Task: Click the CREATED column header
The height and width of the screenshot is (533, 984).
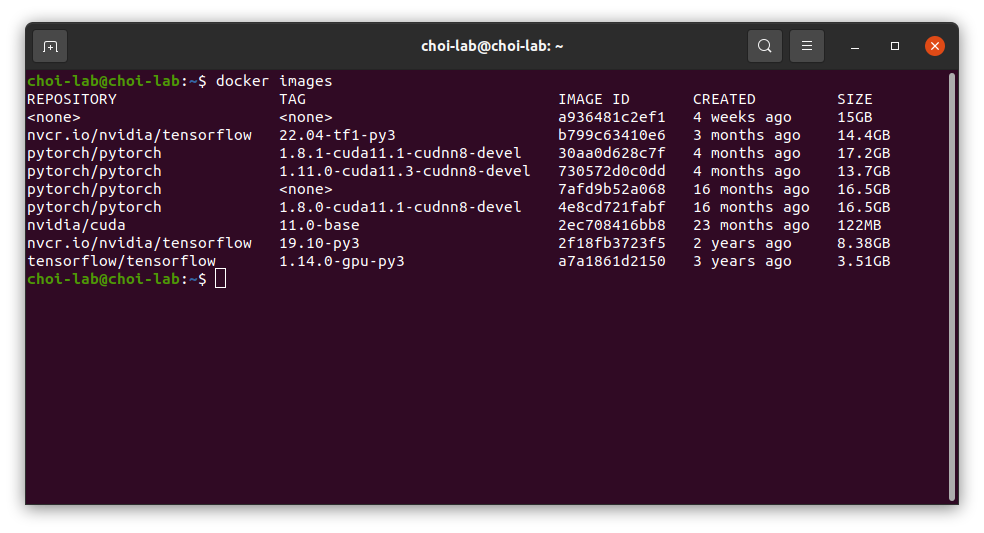Action: pyautogui.click(x=724, y=99)
